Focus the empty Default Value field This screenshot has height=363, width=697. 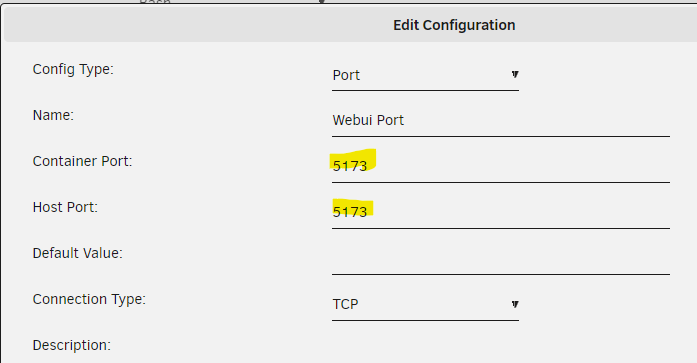[501, 259]
